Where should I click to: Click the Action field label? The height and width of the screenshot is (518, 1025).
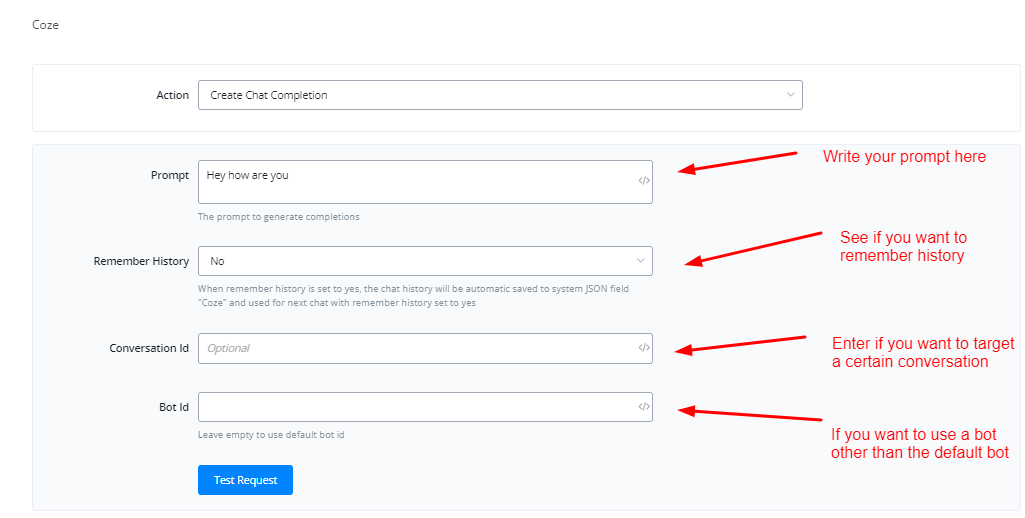tap(172, 95)
